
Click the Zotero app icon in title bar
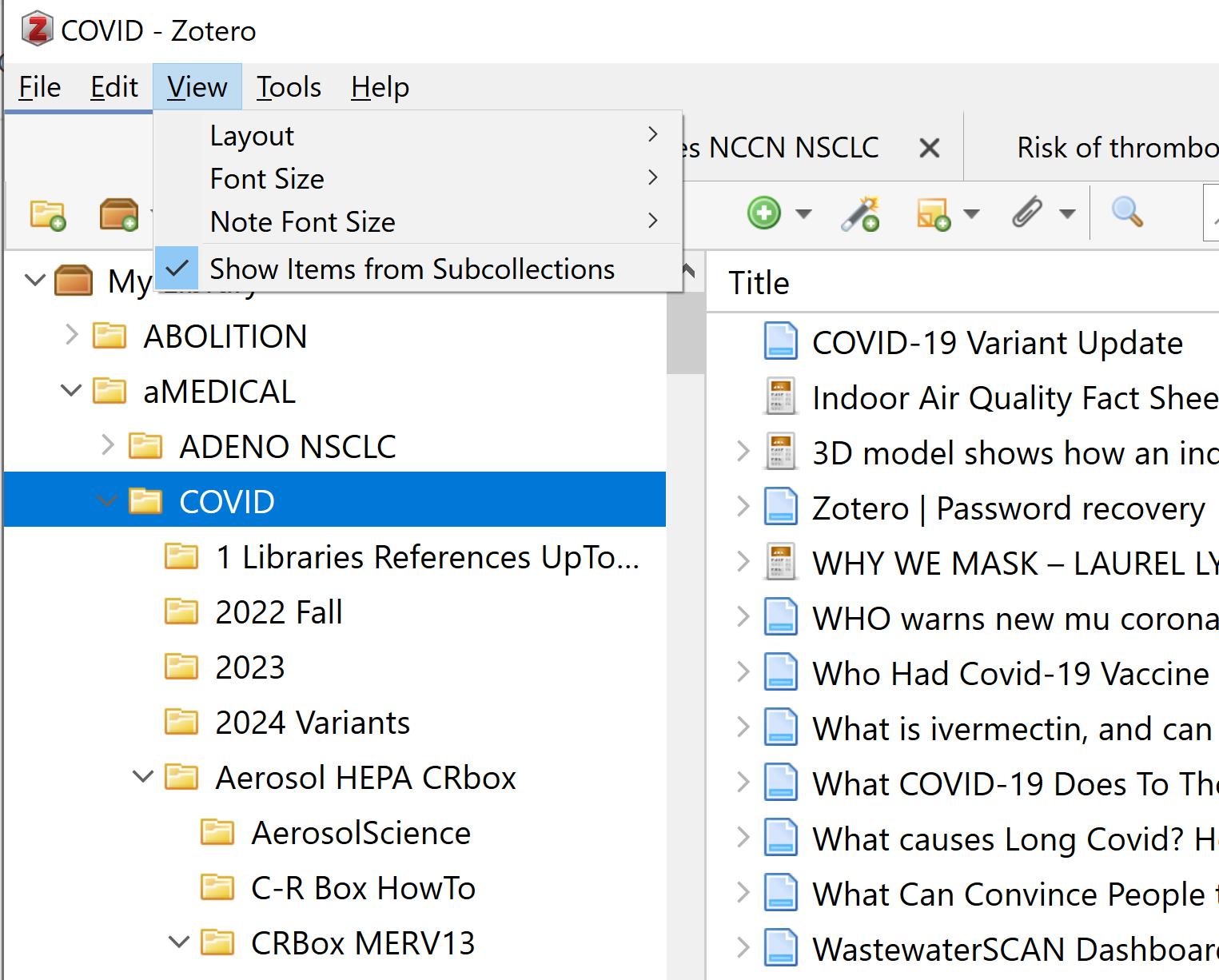37,30
